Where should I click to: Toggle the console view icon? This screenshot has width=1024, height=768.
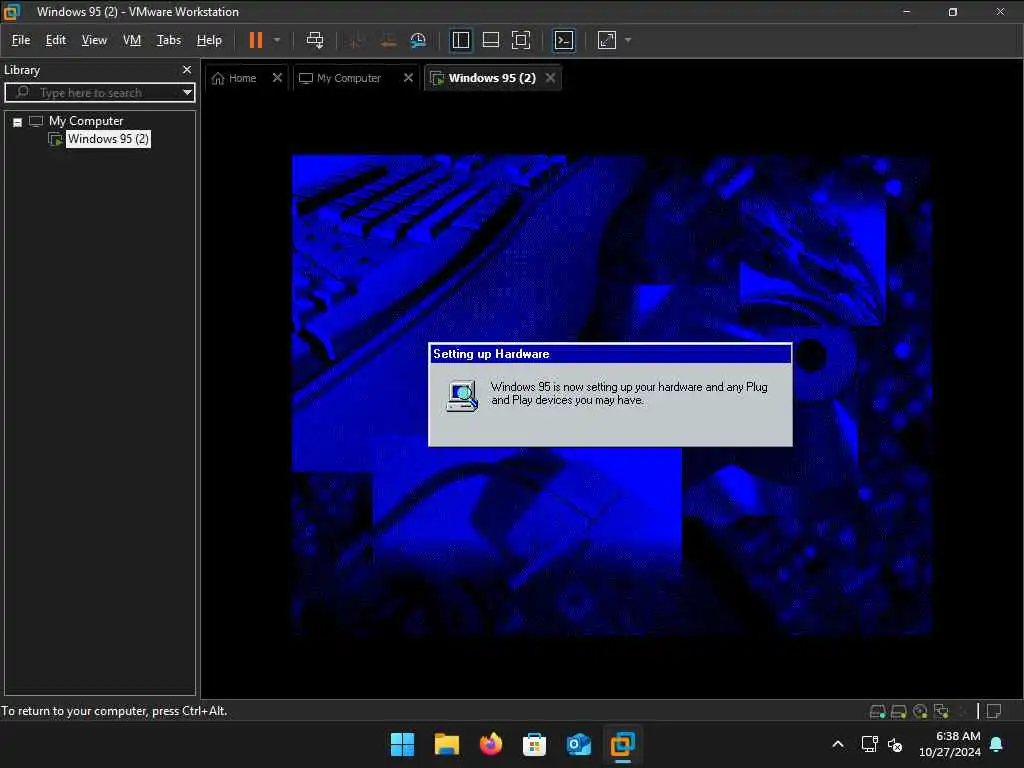(564, 40)
